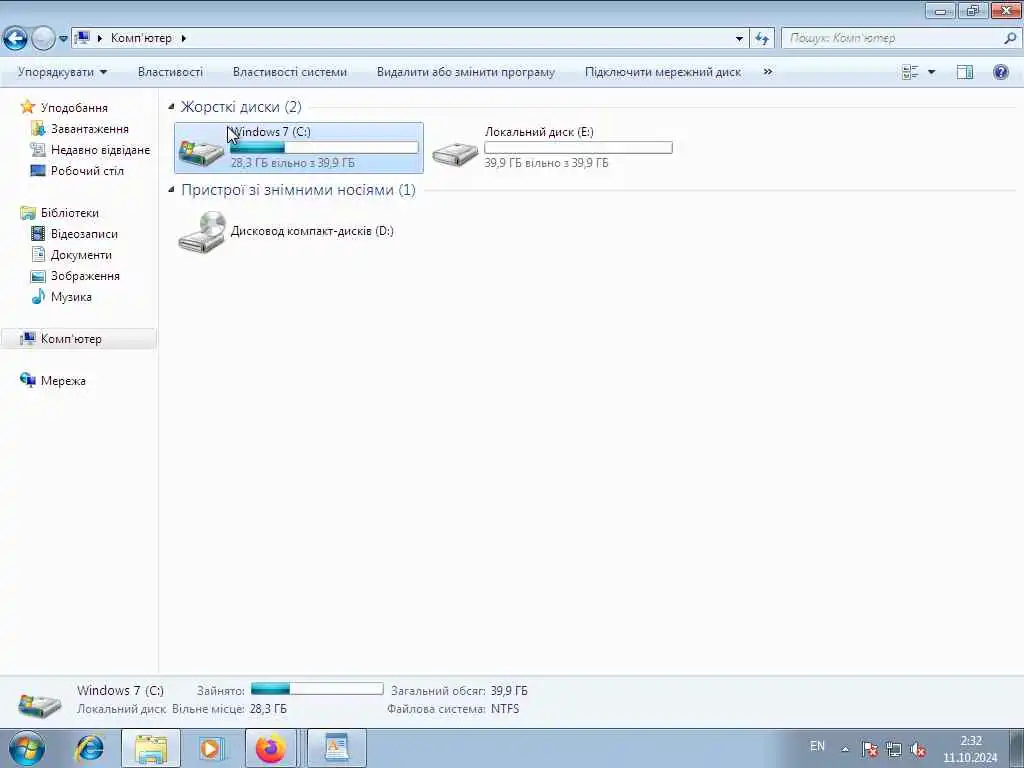Expand the arrow after Комп'ютер in address bar
Image resolution: width=1024 pixels, height=768 pixels.
pos(184,38)
